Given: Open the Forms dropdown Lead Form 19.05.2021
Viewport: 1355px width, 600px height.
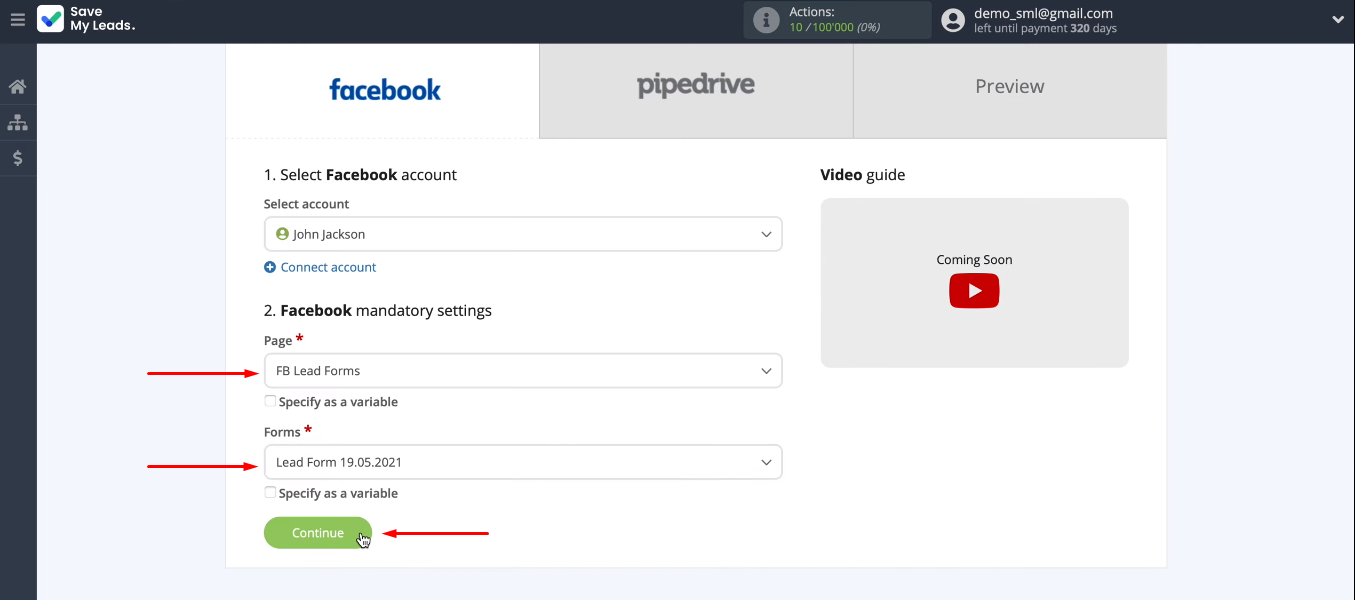Looking at the screenshot, I should (x=523, y=462).
